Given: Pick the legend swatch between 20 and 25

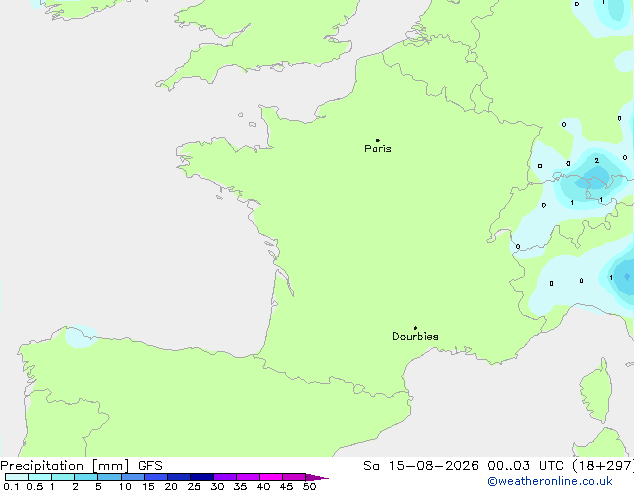Looking at the screenshot, I should 179,477.
